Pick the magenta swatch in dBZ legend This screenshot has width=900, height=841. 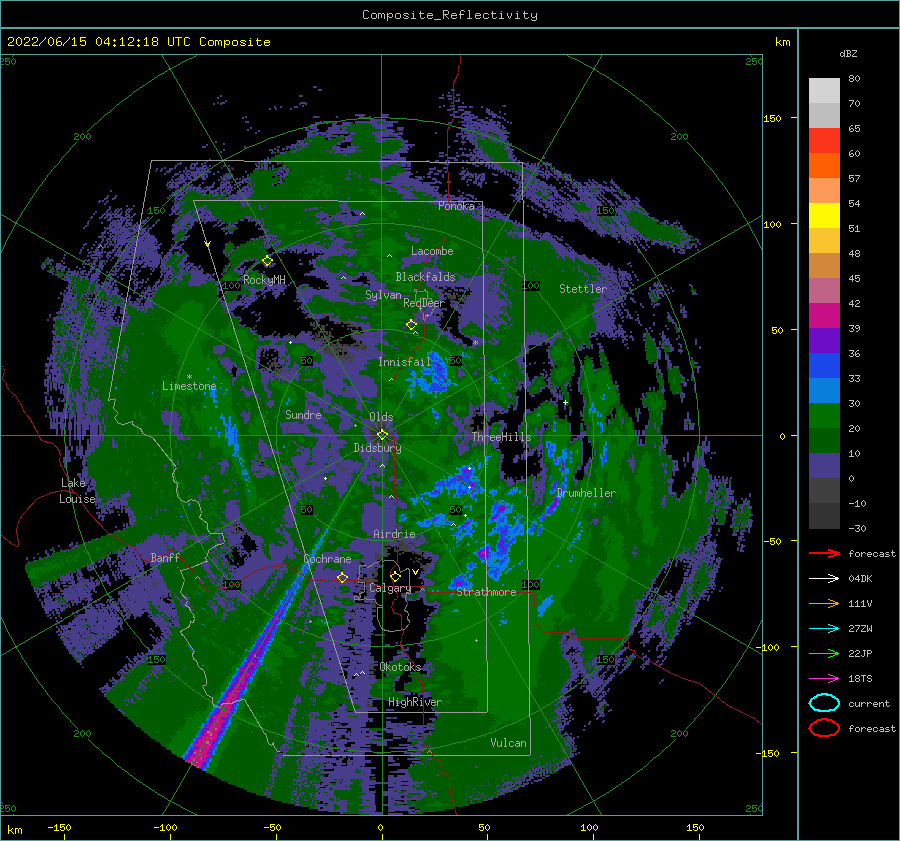pyautogui.click(x=824, y=315)
